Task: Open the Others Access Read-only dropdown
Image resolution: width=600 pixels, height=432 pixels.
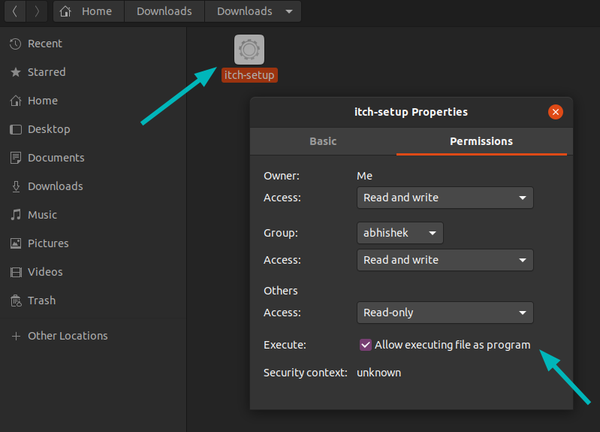Action: click(444, 313)
